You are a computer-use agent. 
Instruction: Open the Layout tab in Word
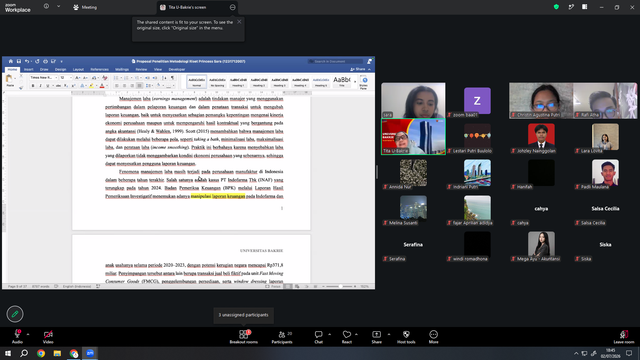pos(78,69)
